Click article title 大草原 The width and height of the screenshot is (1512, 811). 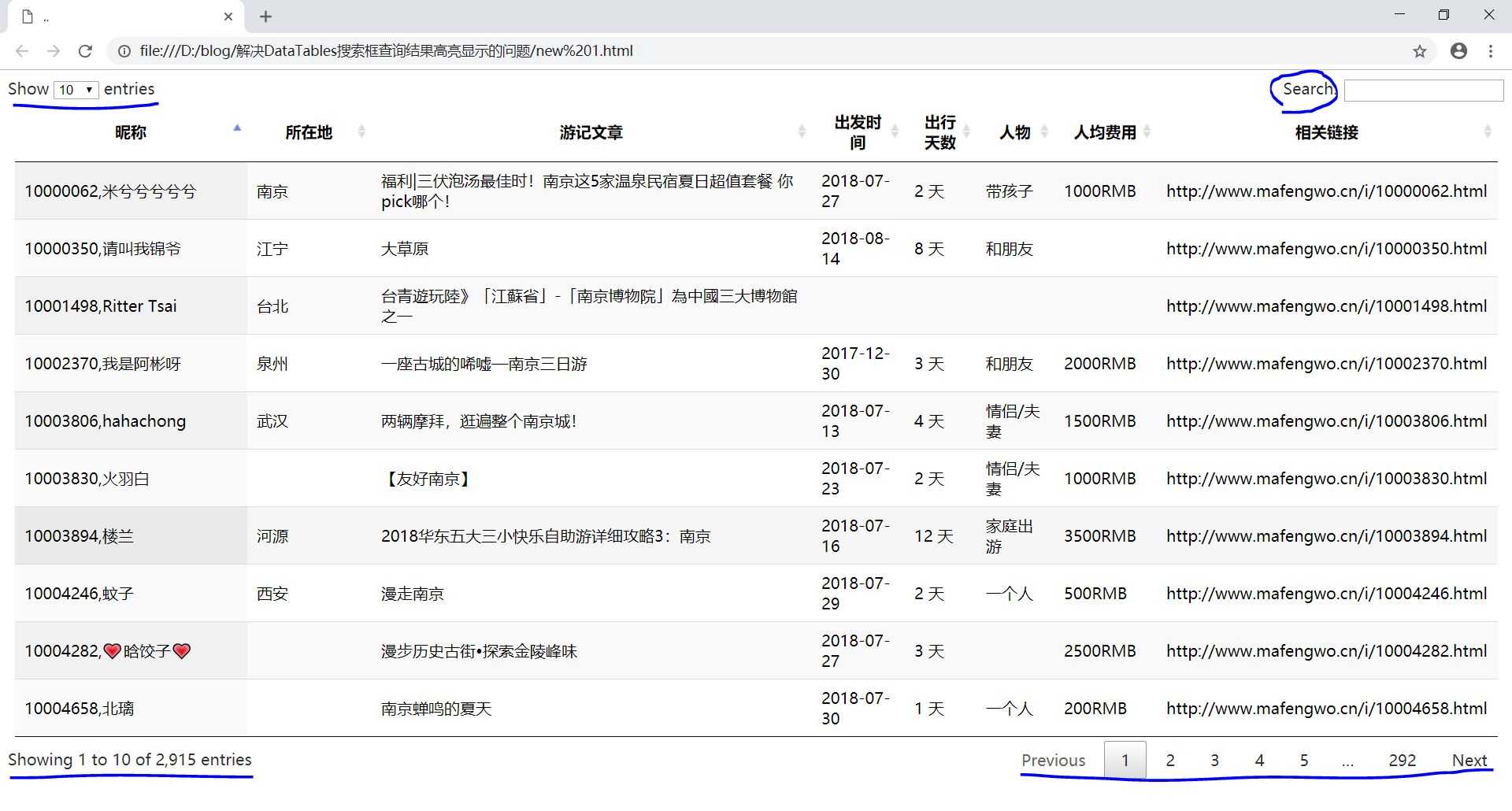pos(405,249)
